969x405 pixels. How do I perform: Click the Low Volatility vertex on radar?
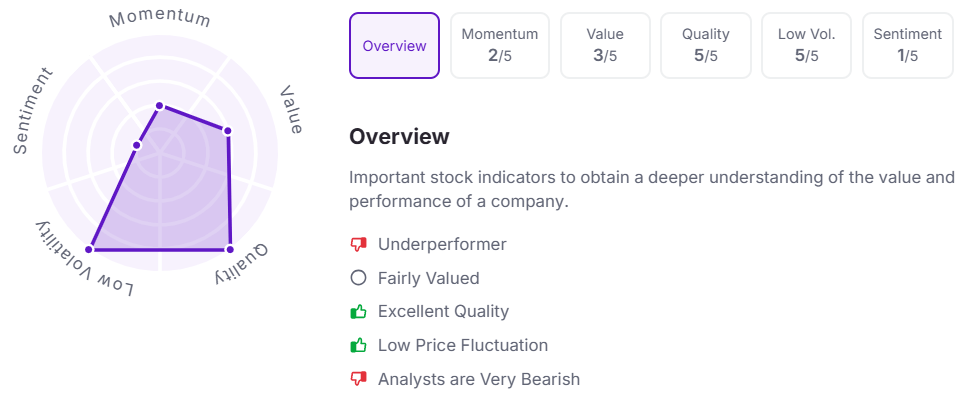pyautogui.click(x=89, y=249)
